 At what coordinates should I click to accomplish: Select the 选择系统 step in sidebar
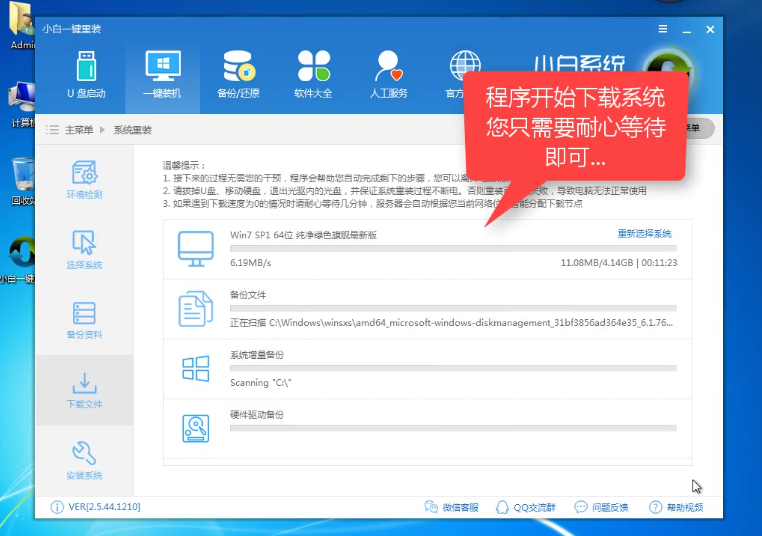[x=84, y=250]
